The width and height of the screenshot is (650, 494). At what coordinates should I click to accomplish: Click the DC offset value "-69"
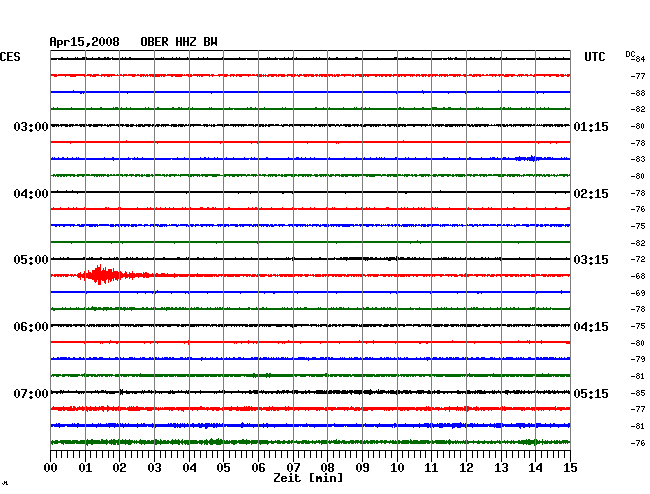(638, 293)
